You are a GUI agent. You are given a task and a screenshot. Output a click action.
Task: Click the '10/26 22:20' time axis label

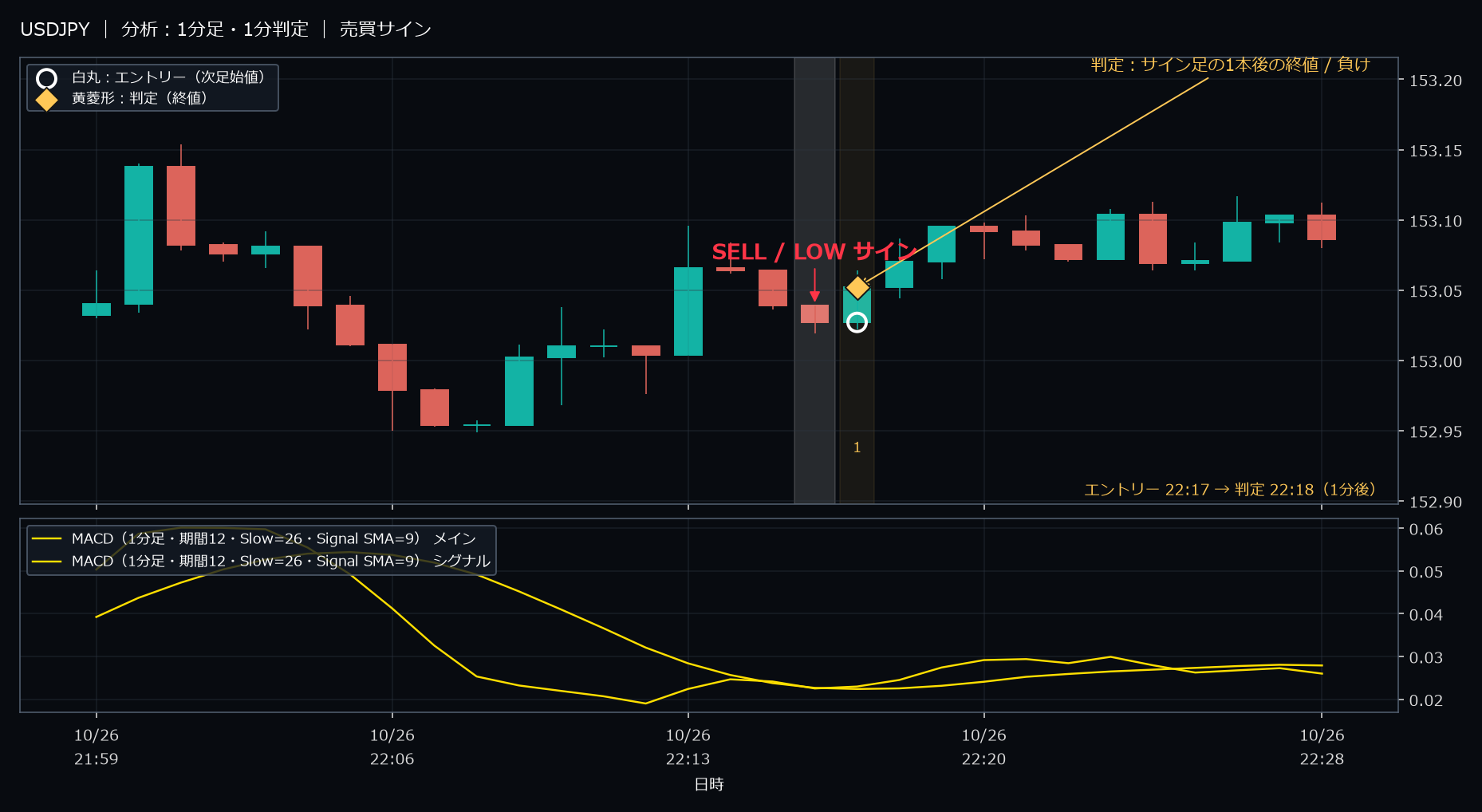click(x=984, y=747)
